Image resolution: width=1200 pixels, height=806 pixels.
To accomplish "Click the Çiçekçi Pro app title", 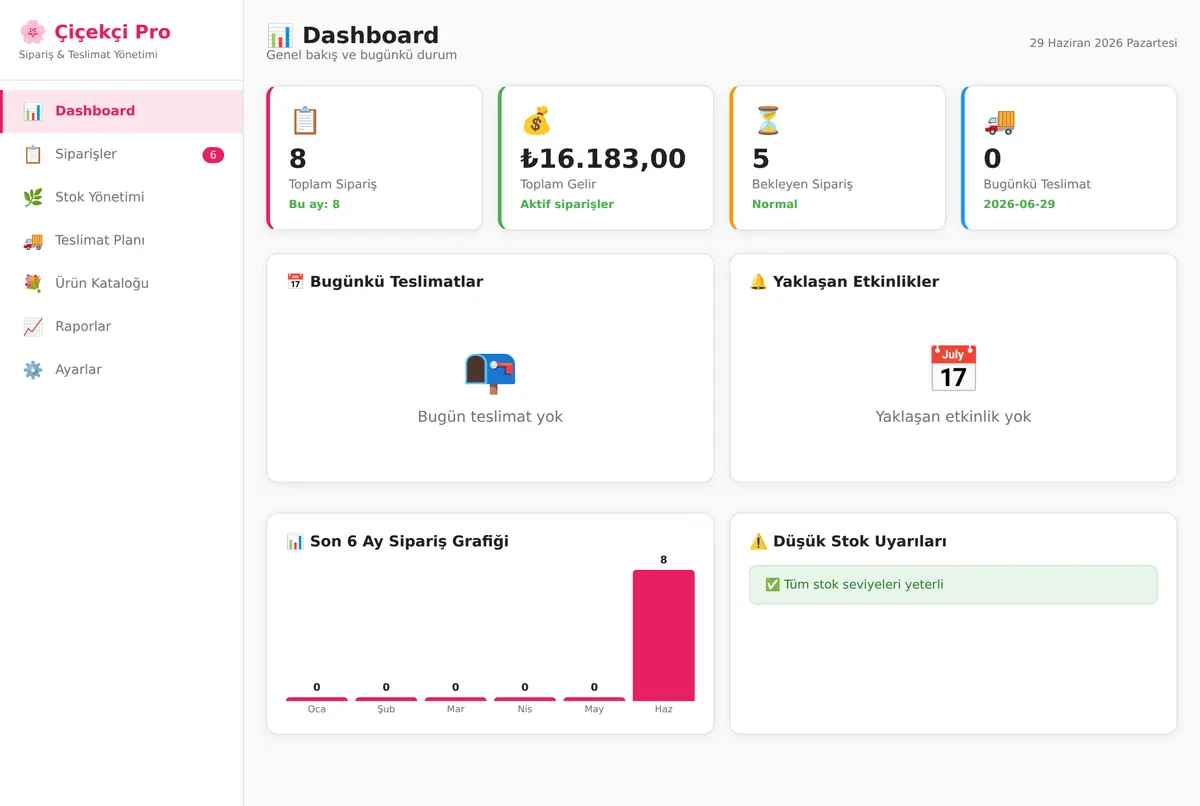I will 113,32.
